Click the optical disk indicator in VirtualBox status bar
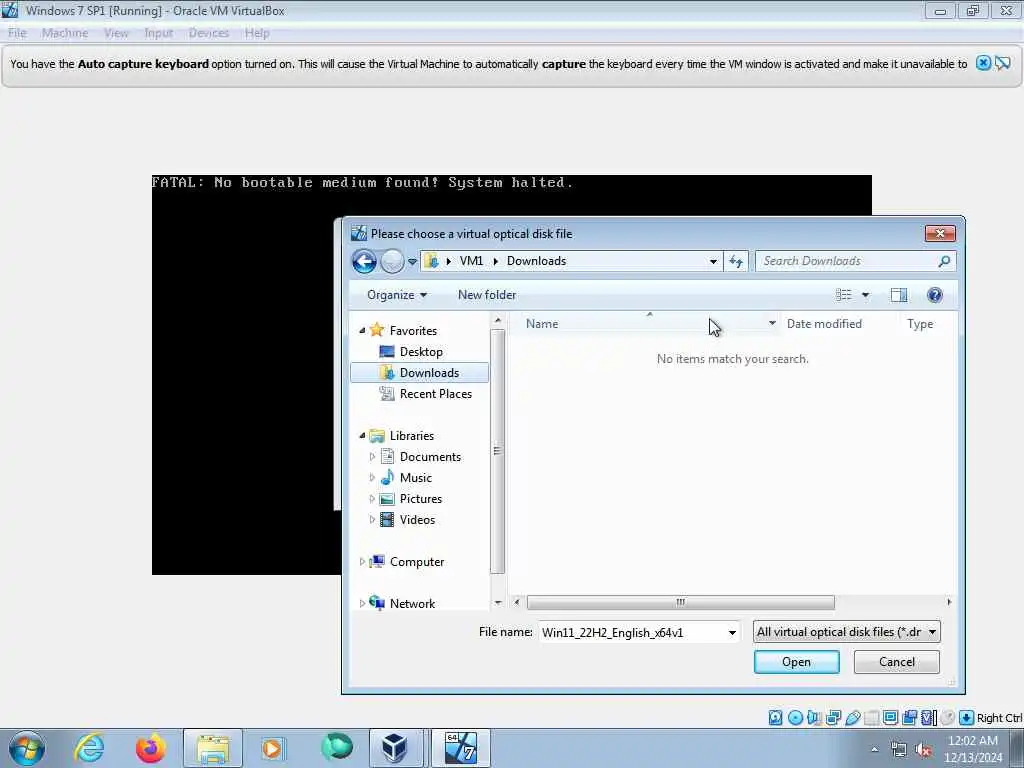The width and height of the screenshot is (1024, 768). coord(795,718)
